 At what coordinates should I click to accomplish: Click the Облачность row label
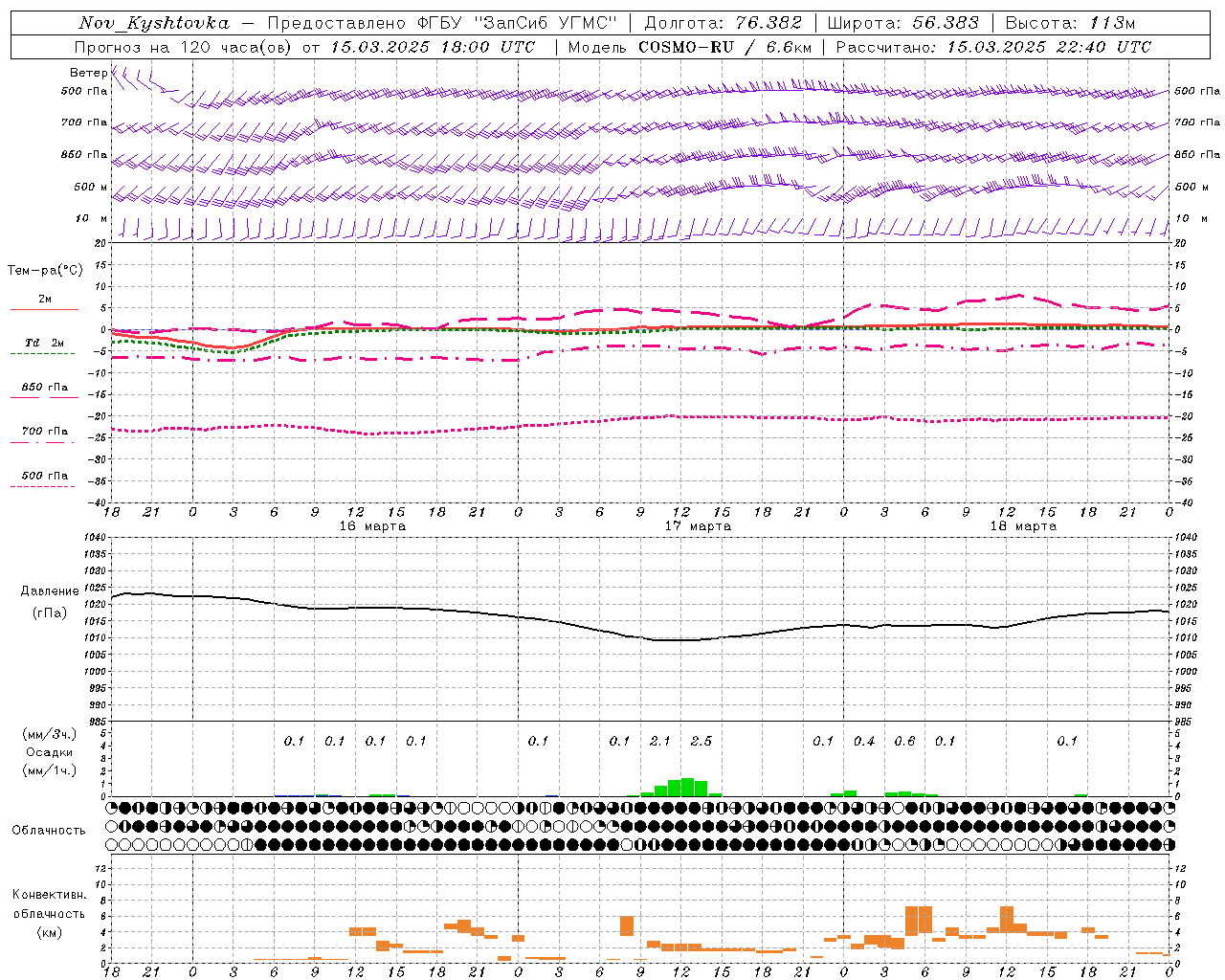(49, 830)
